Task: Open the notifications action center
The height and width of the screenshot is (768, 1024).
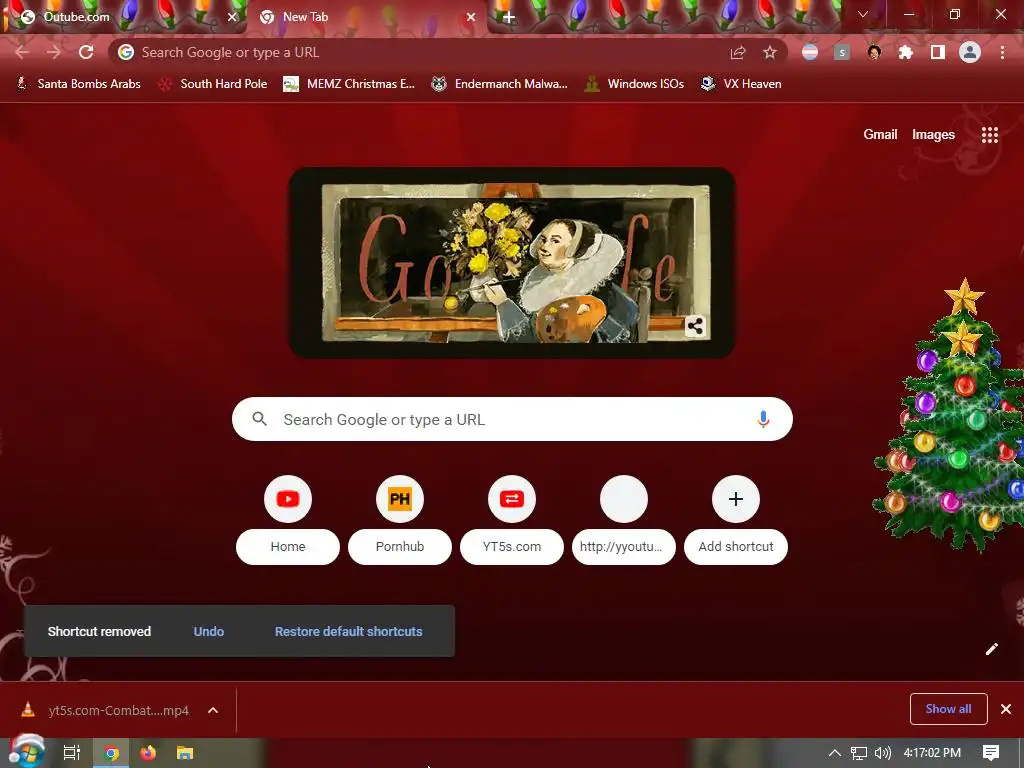Action: click(991, 753)
